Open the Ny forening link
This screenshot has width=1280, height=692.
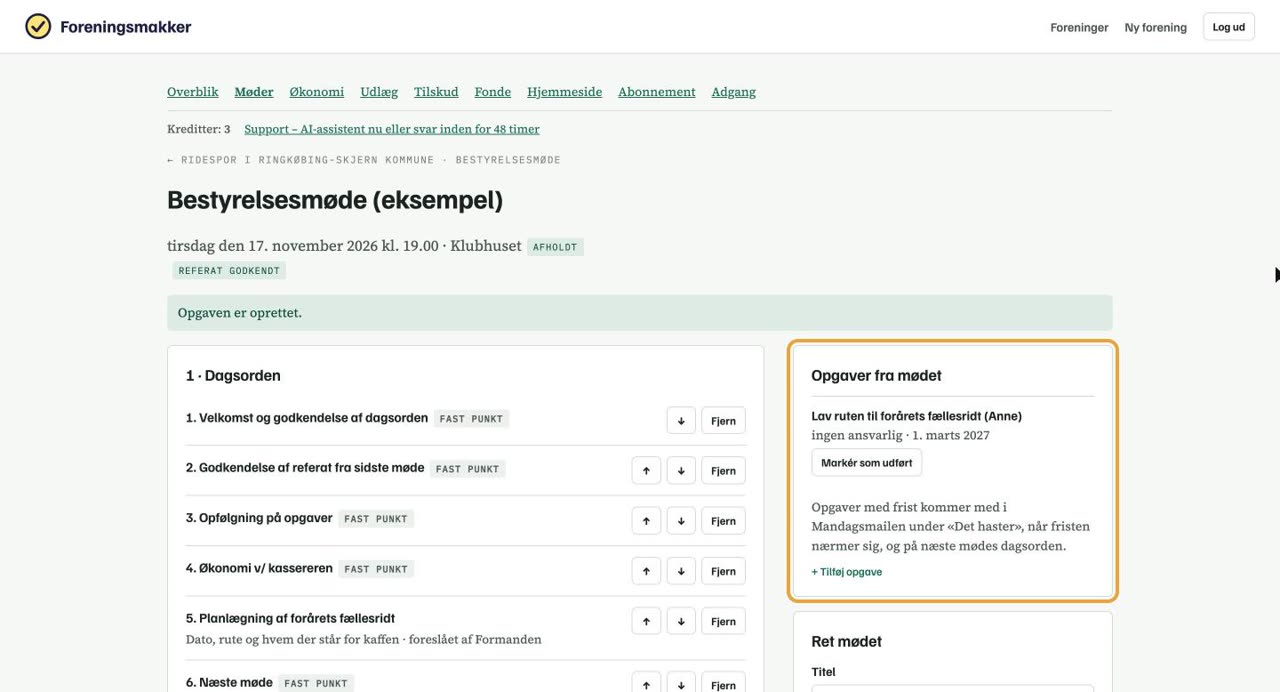click(x=1156, y=28)
